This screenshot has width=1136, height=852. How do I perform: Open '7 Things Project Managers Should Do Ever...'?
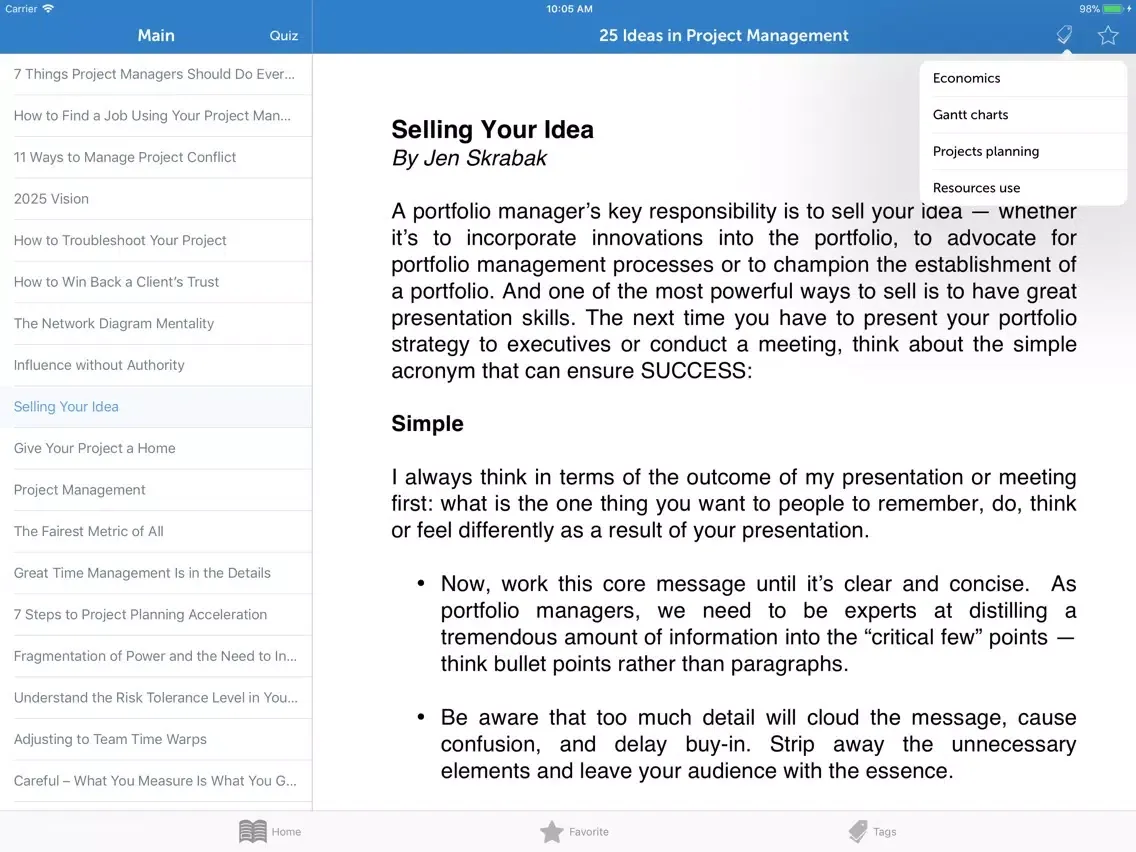click(x=156, y=74)
